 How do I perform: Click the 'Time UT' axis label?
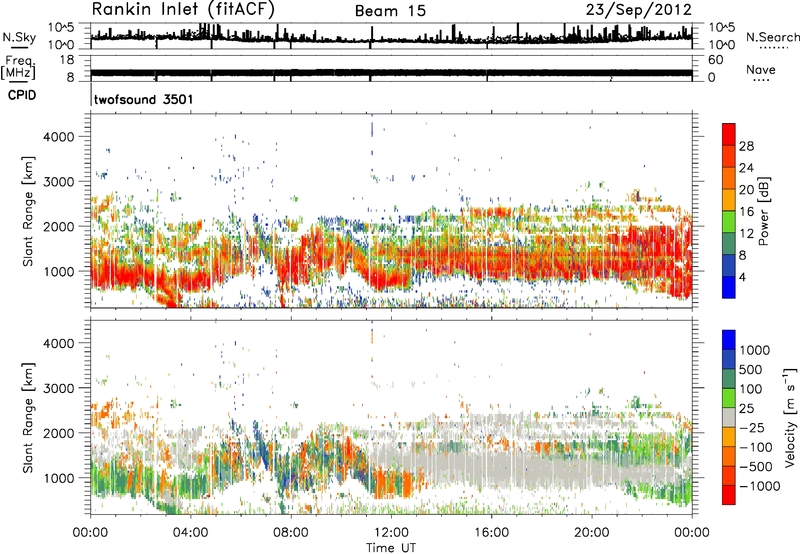391,548
